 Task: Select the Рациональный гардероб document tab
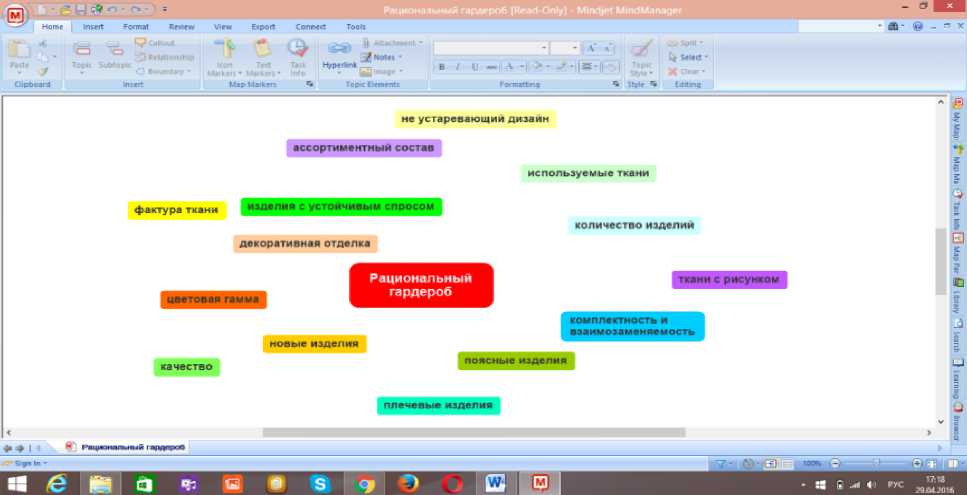(126, 446)
